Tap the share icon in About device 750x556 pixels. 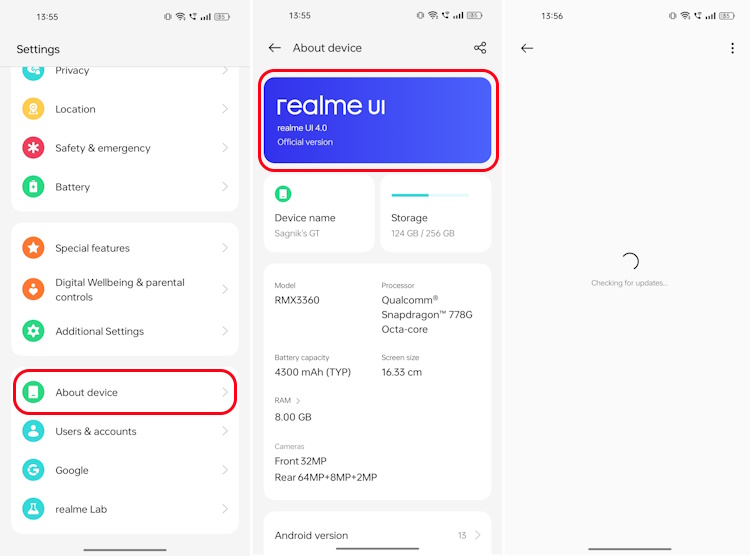[x=480, y=48]
